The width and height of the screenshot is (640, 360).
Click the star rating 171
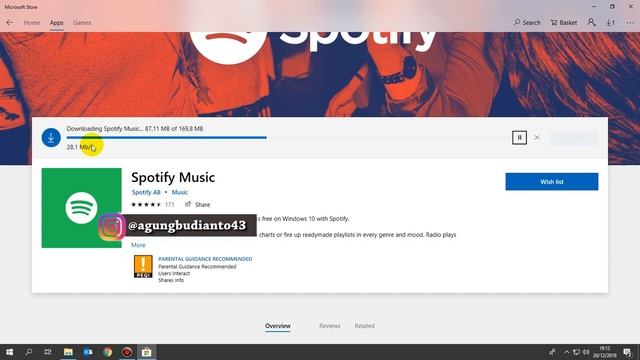pos(153,204)
